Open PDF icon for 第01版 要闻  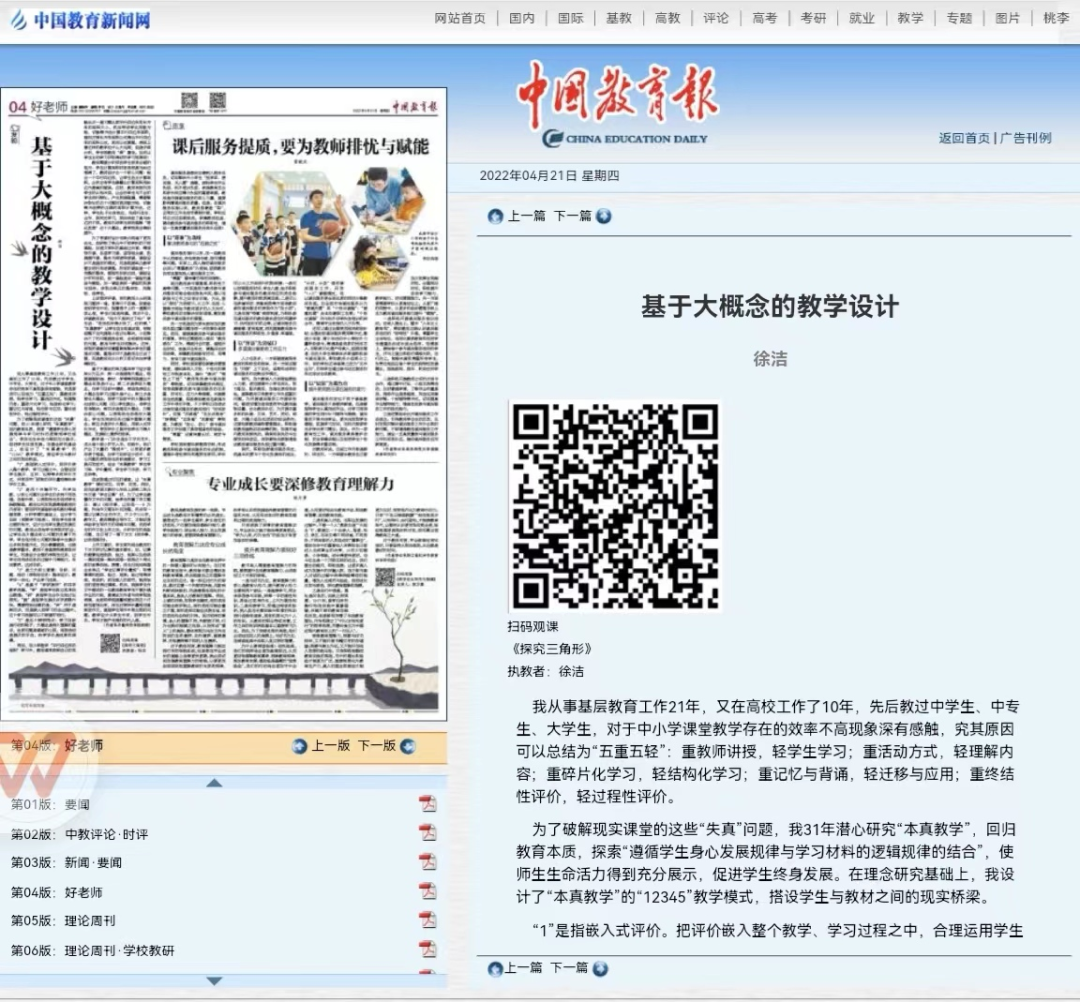pyautogui.click(x=427, y=804)
